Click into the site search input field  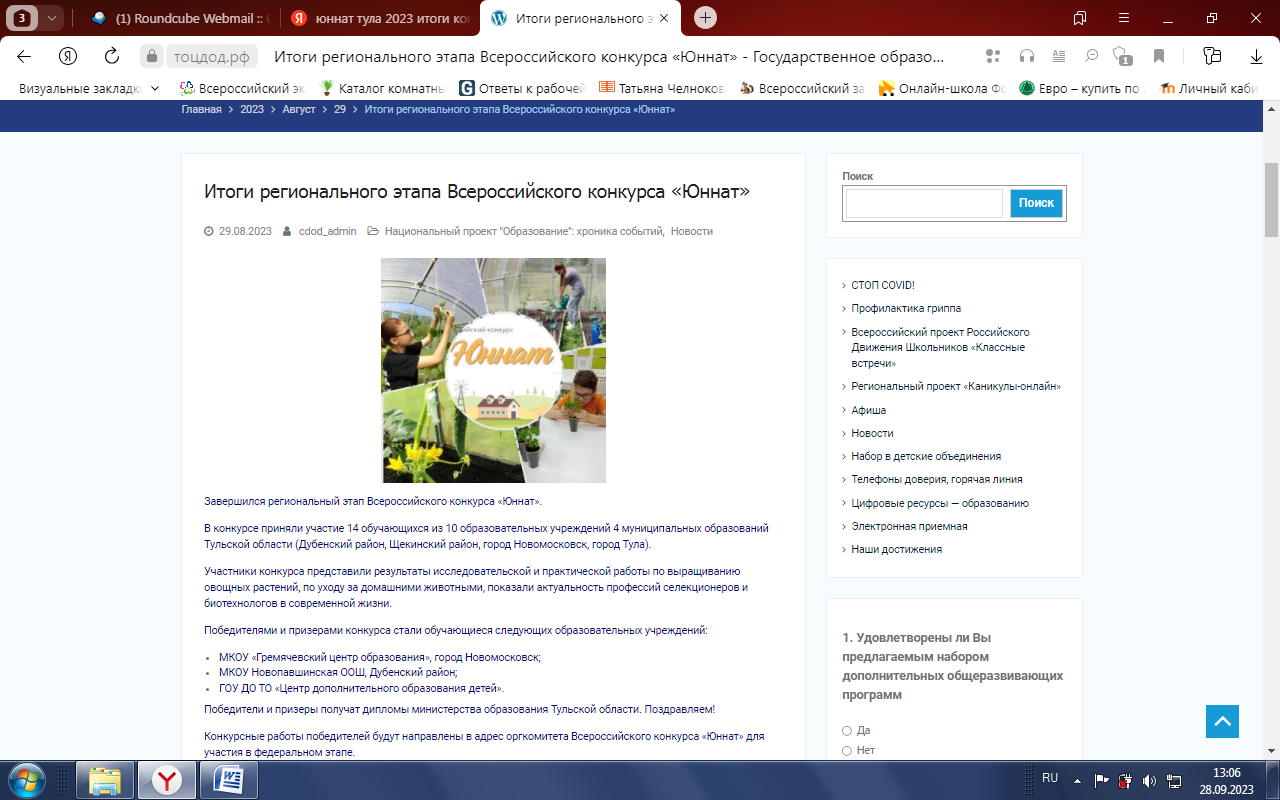tap(923, 203)
